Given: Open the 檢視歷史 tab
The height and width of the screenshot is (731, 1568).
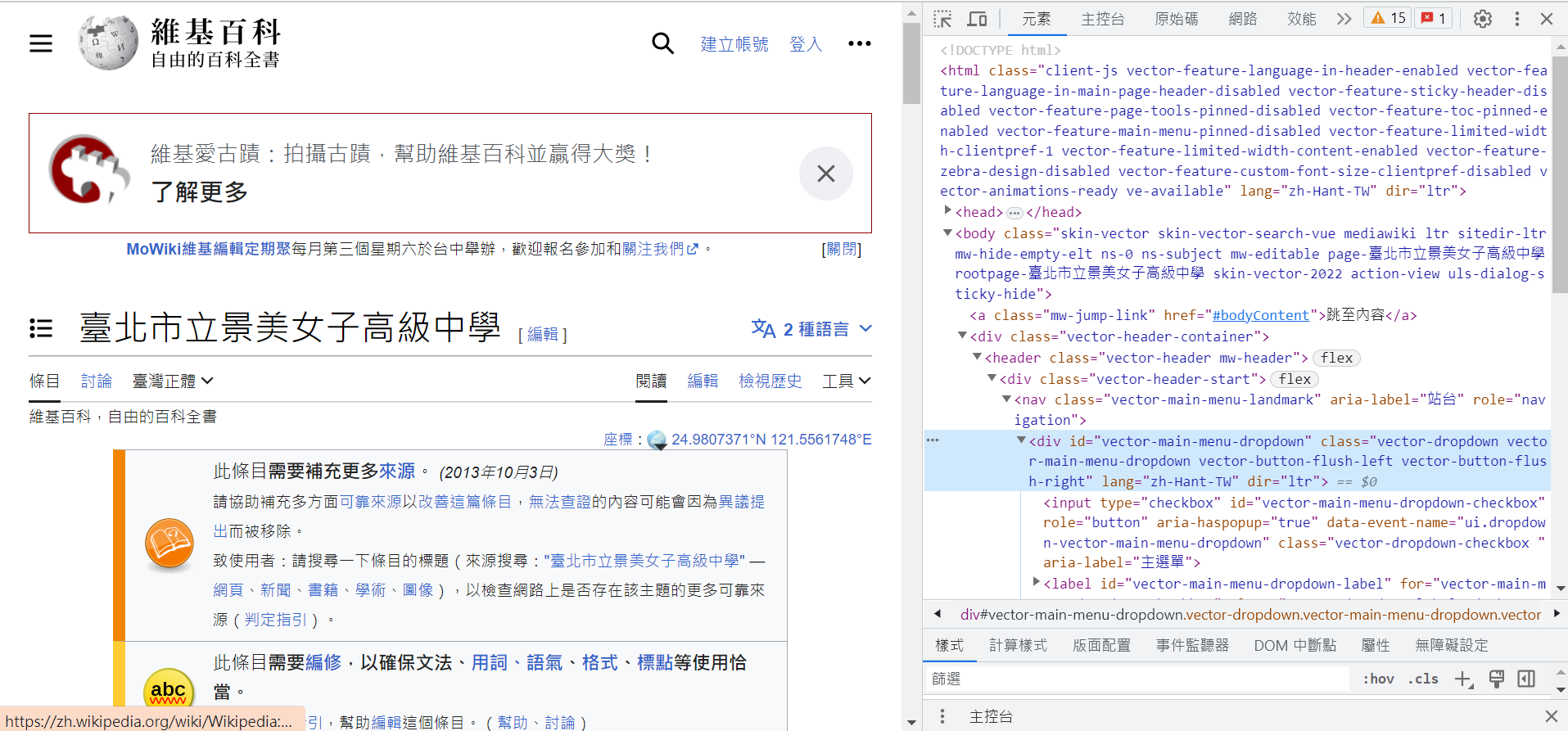Looking at the screenshot, I should coord(770,381).
